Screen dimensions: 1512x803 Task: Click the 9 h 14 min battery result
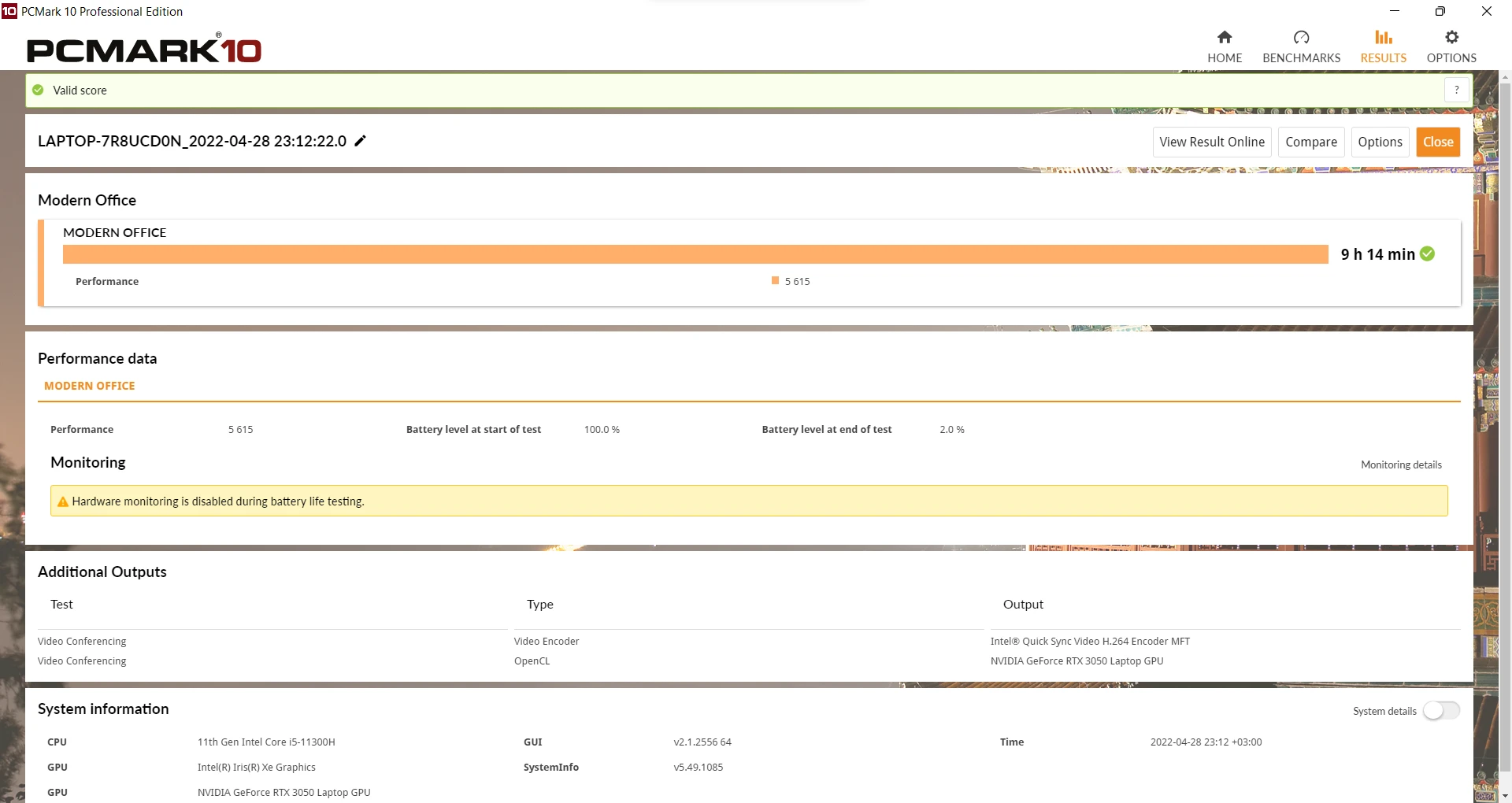[x=1378, y=254]
